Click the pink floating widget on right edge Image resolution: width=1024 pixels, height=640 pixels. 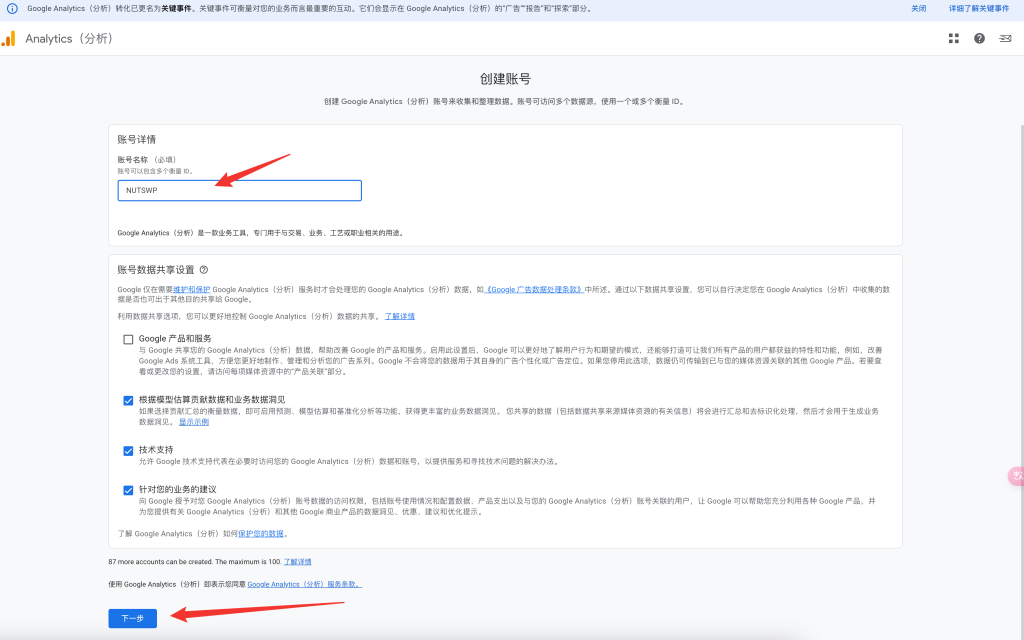[1017, 476]
